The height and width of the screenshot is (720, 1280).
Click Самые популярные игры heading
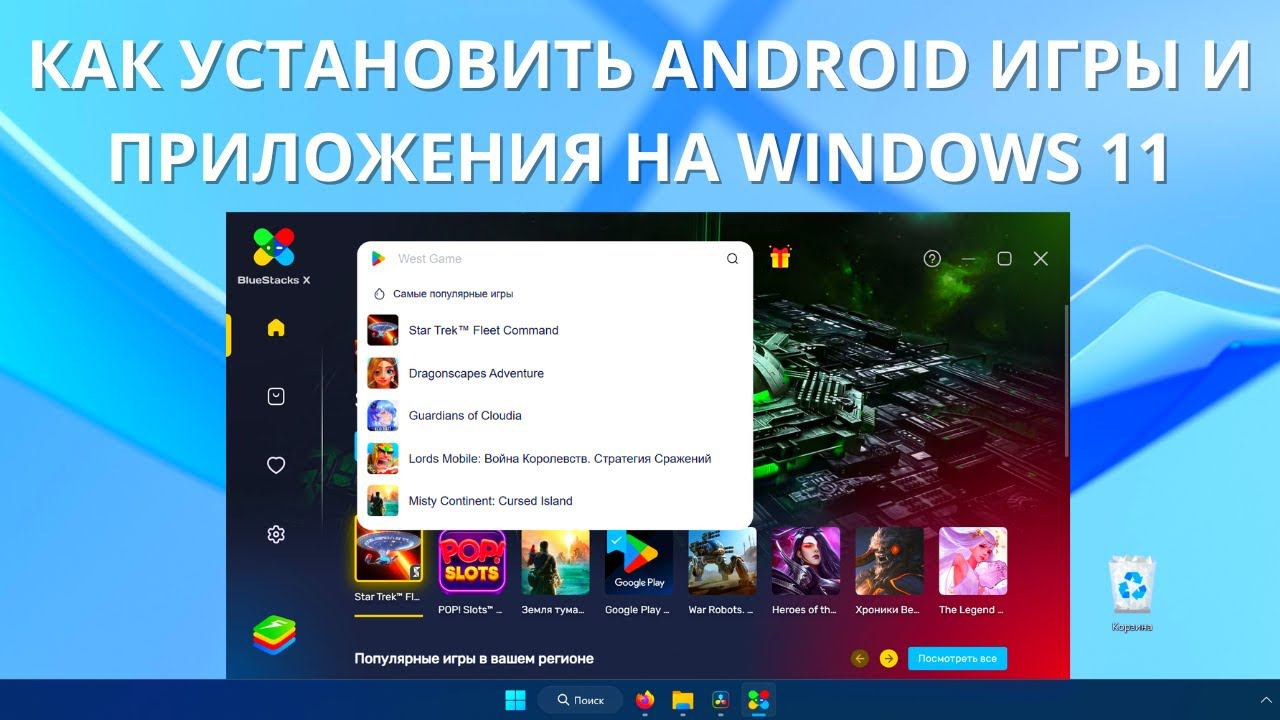453,294
